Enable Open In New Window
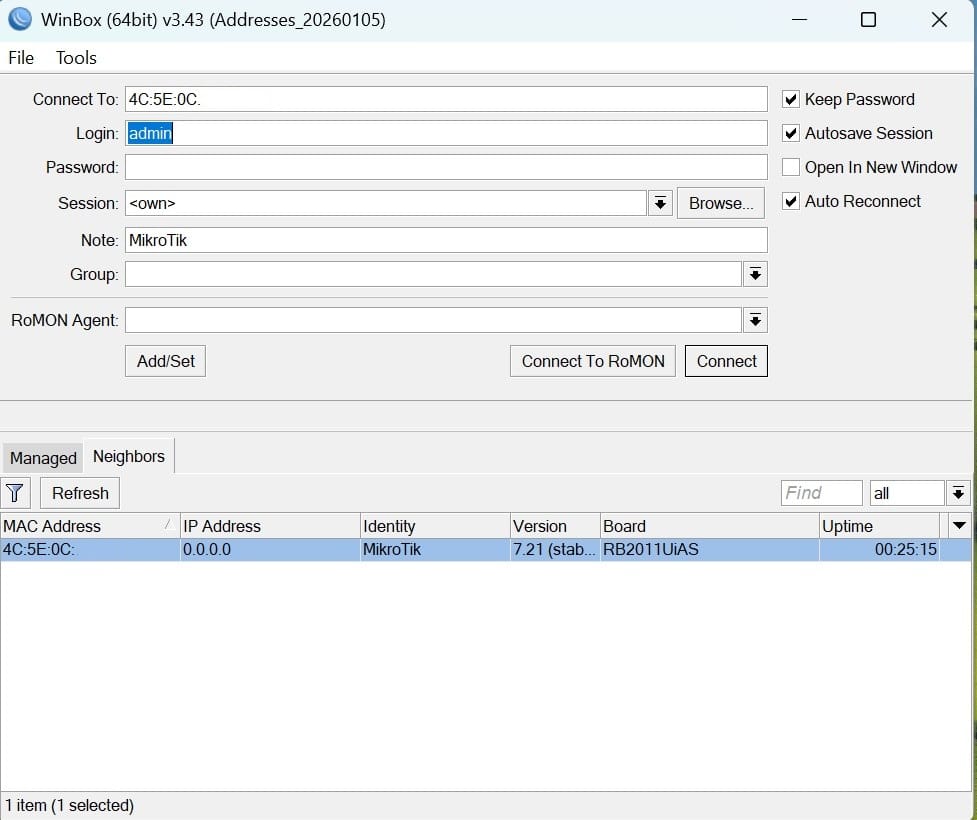 791,167
